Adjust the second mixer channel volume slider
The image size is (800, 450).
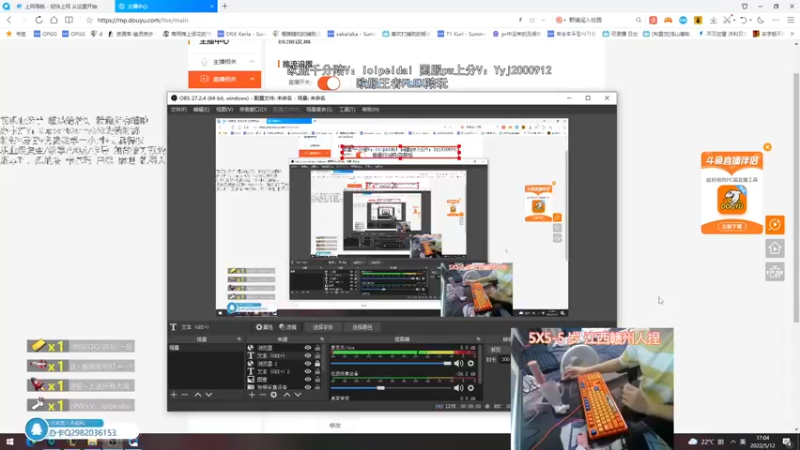[x=391, y=388]
